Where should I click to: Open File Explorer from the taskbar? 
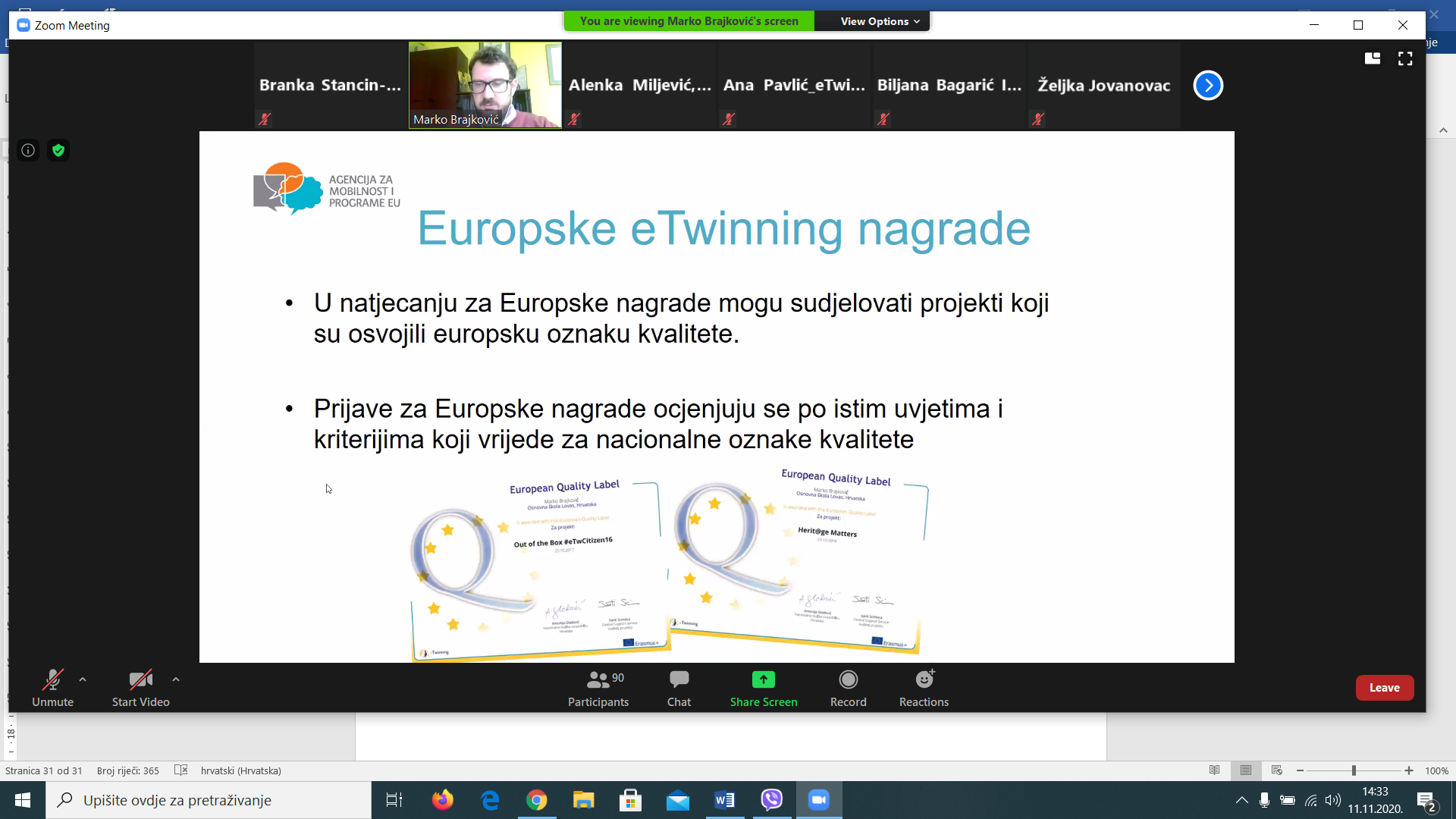point(583,800)
